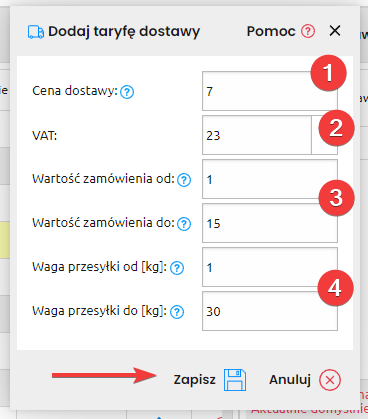Focus the Cena dostawy input field
Image resolution: width=368 pixels, height=419 pixels.
point(270,91)
